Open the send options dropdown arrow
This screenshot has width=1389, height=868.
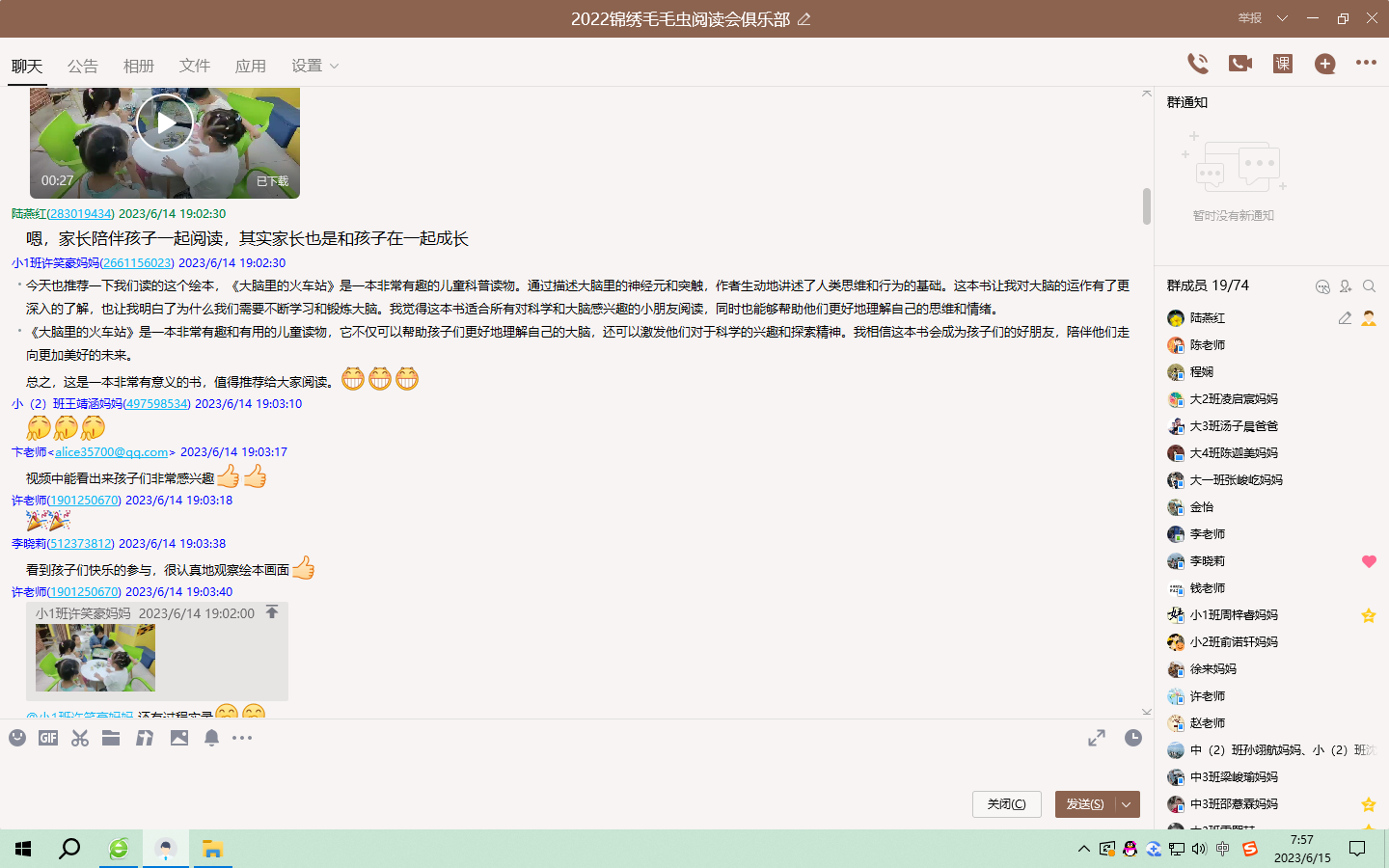pos(1127,804)
